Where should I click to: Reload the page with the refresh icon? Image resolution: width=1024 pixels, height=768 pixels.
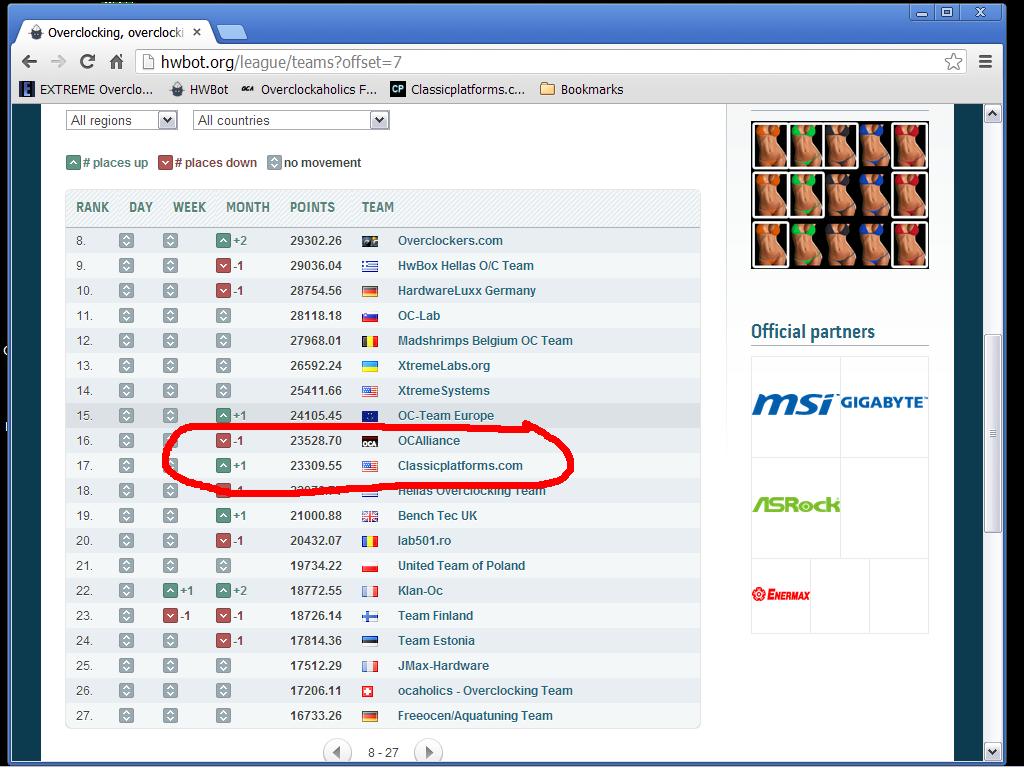click(87, 61)
